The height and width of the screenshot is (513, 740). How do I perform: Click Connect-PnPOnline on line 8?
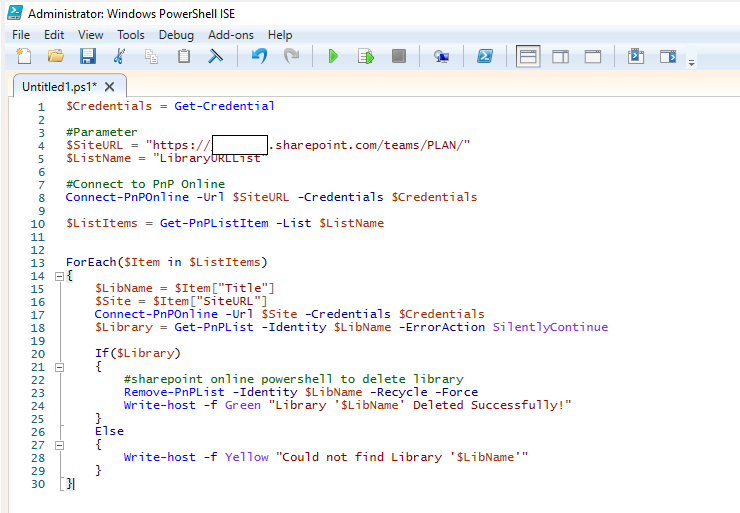coord(127,197)
